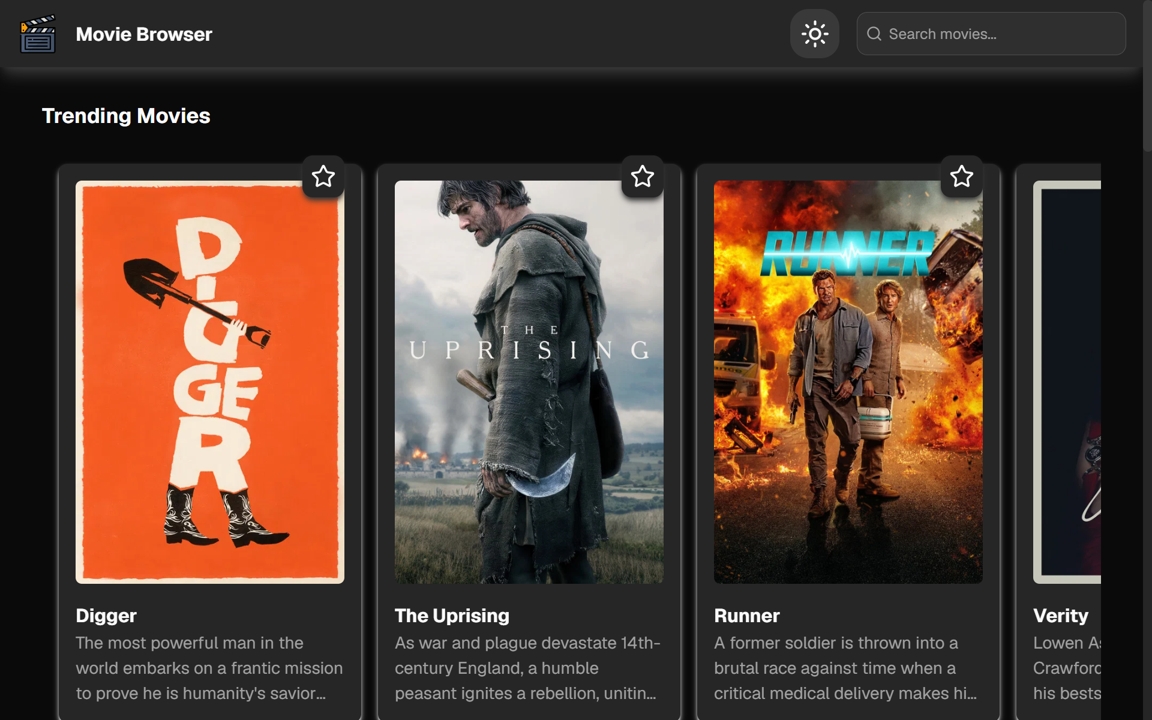Open the Verity poster thumbnail
This screenshot has width=1152, height=720.
click(x=1067, y=382)
